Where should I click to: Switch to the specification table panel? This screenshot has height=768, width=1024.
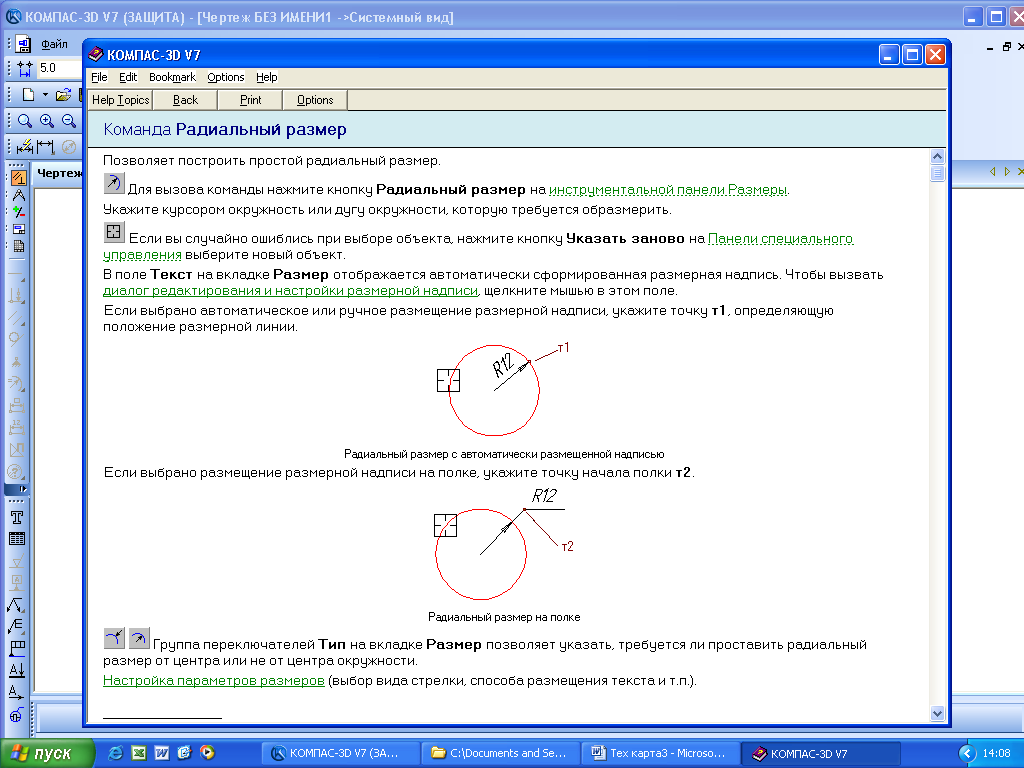(x=18, y=246)
